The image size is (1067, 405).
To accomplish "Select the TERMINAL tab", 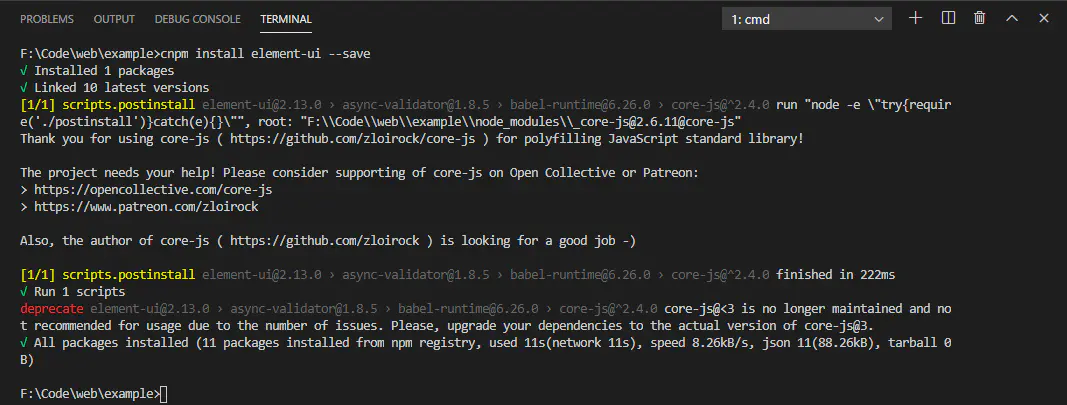I will point(285,19).
